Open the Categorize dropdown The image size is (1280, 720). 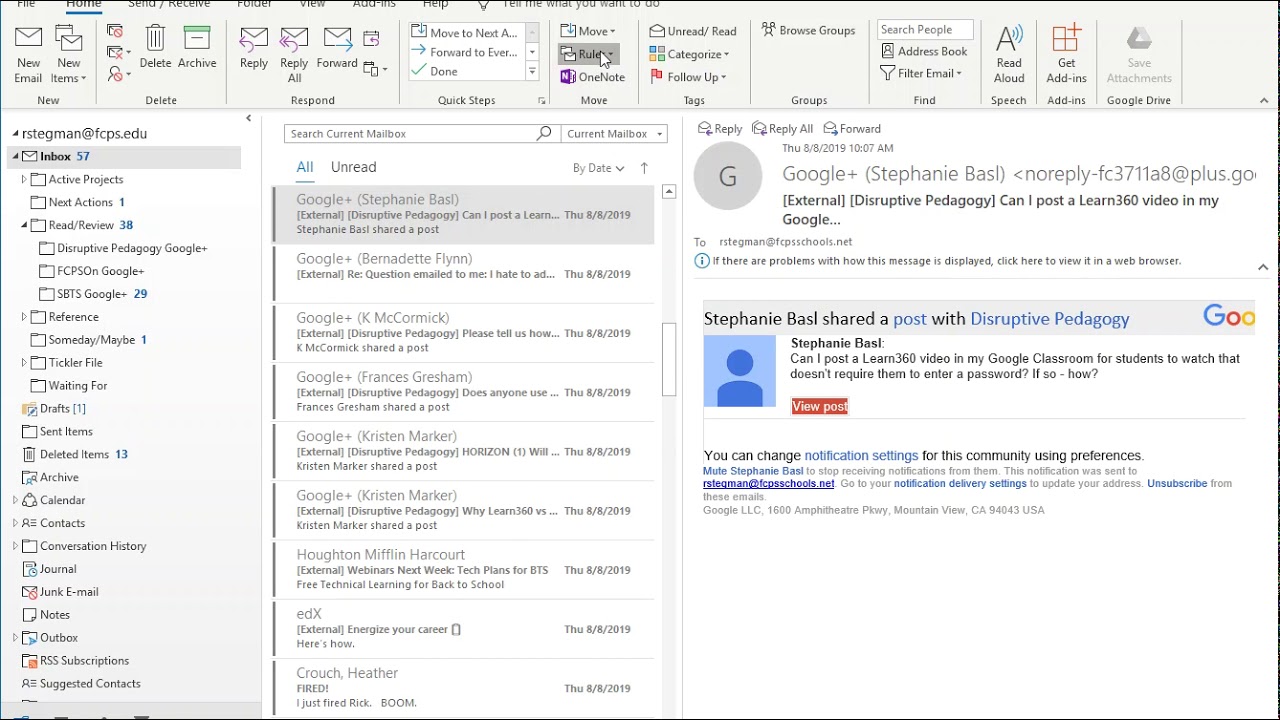coord(690,54)
